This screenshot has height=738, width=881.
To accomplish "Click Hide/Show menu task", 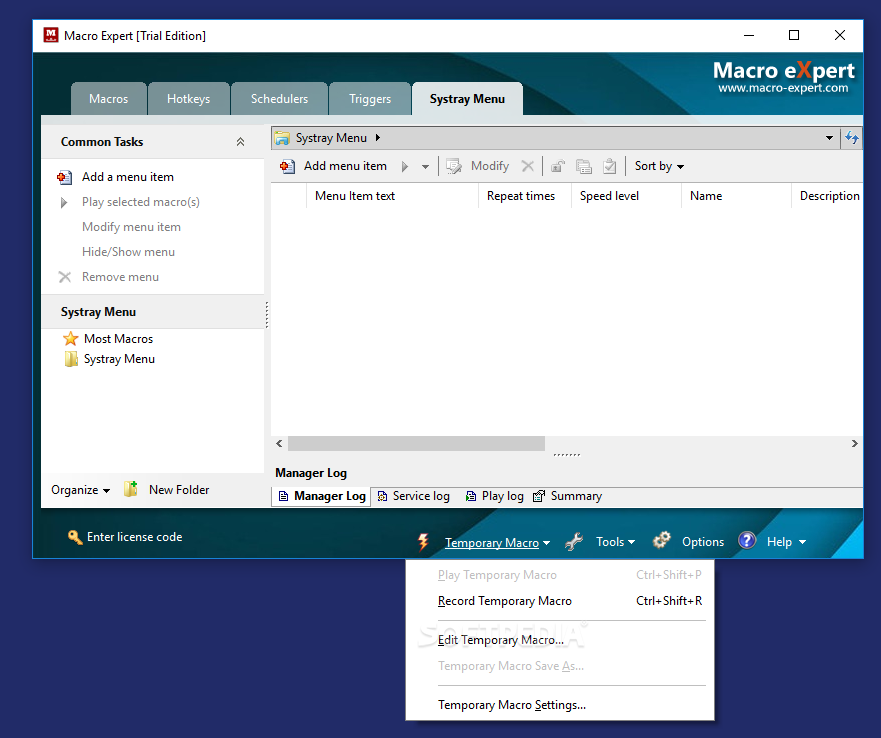I will coord(128,252).
